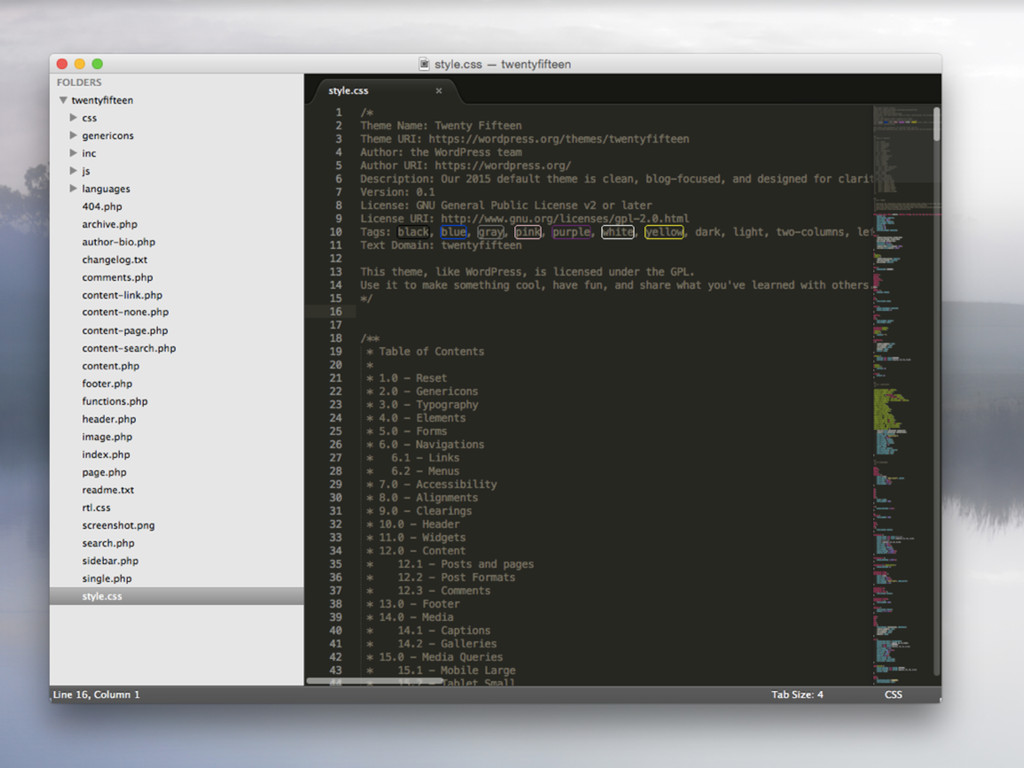1024x768 pixels.
Task: Click the horizontal editor scrollbar
Action: click(377, 681)
